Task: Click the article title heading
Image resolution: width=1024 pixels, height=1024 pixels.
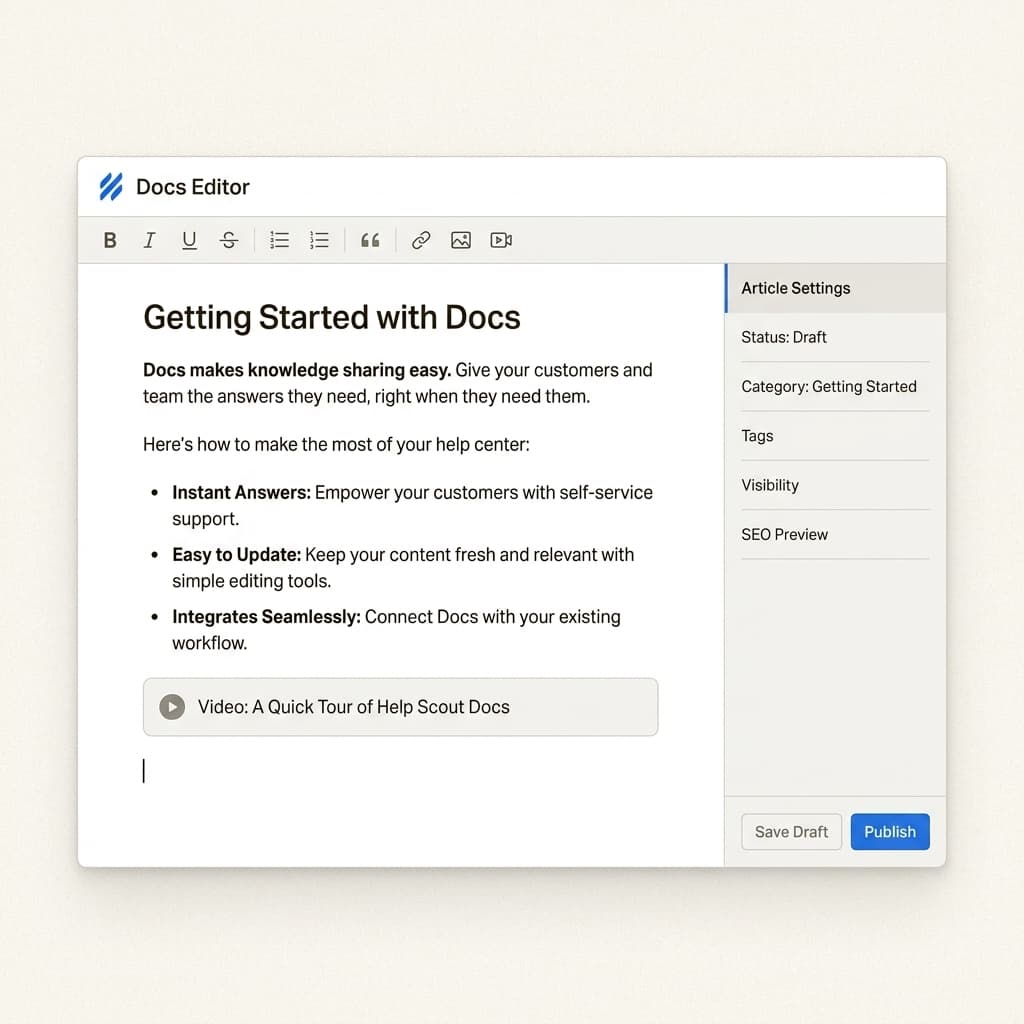Action: pos(332,317)
